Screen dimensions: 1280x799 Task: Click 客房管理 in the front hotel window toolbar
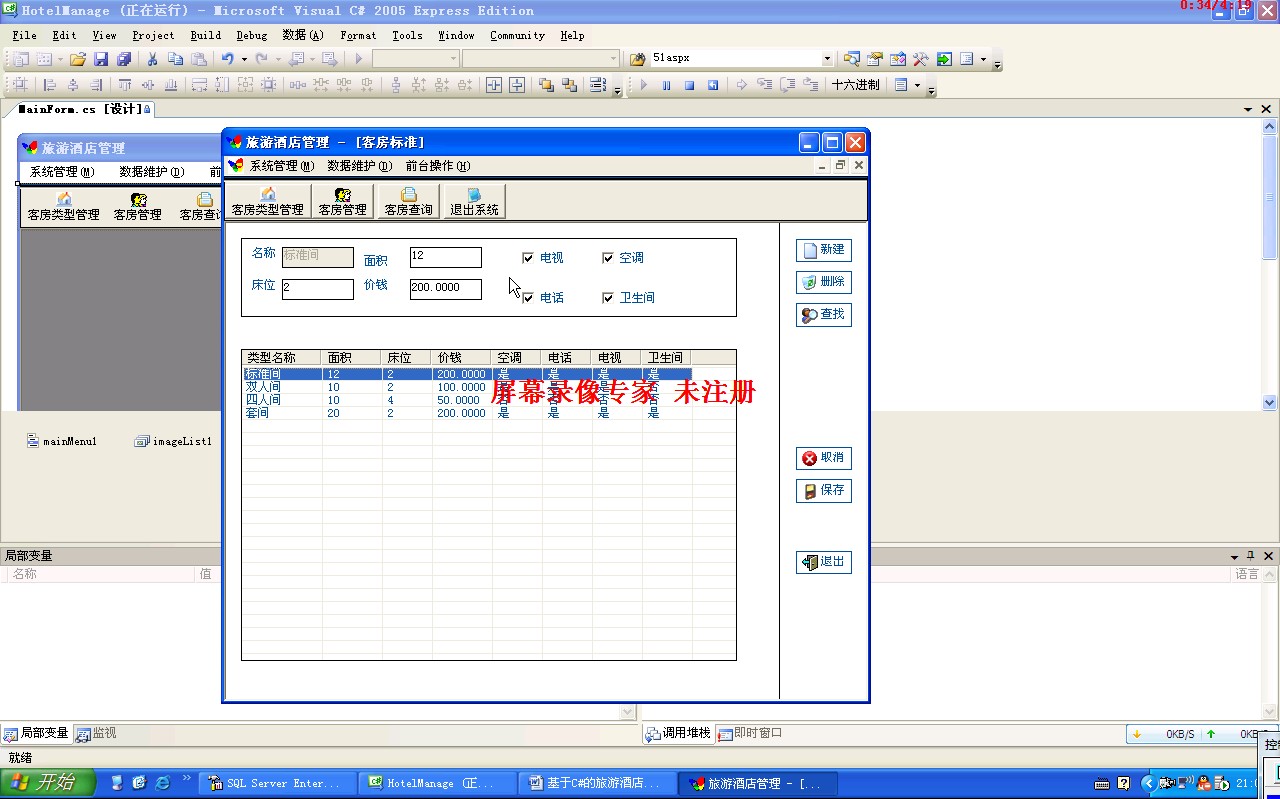coord(342,201)
